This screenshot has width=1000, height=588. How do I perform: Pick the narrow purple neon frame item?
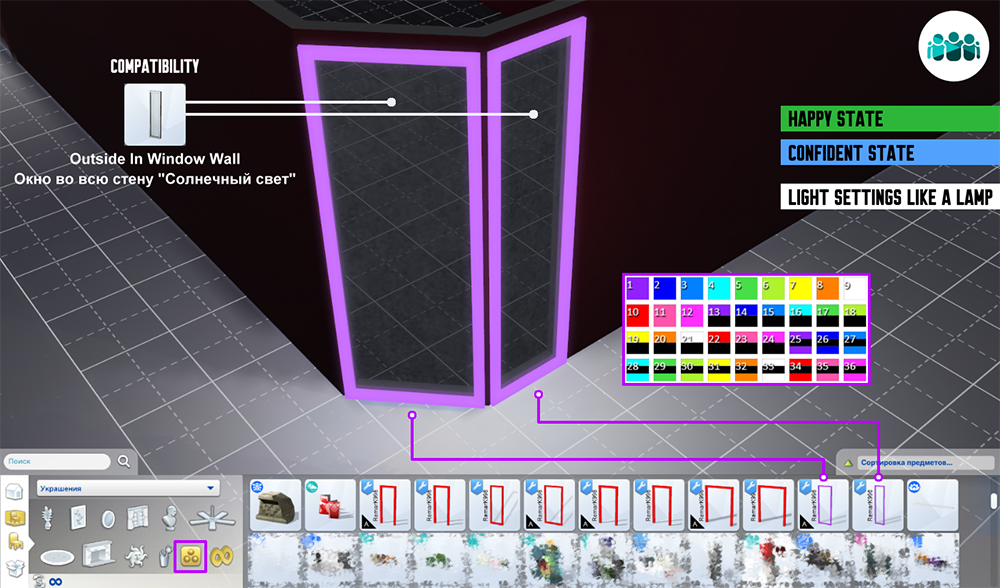878,505
